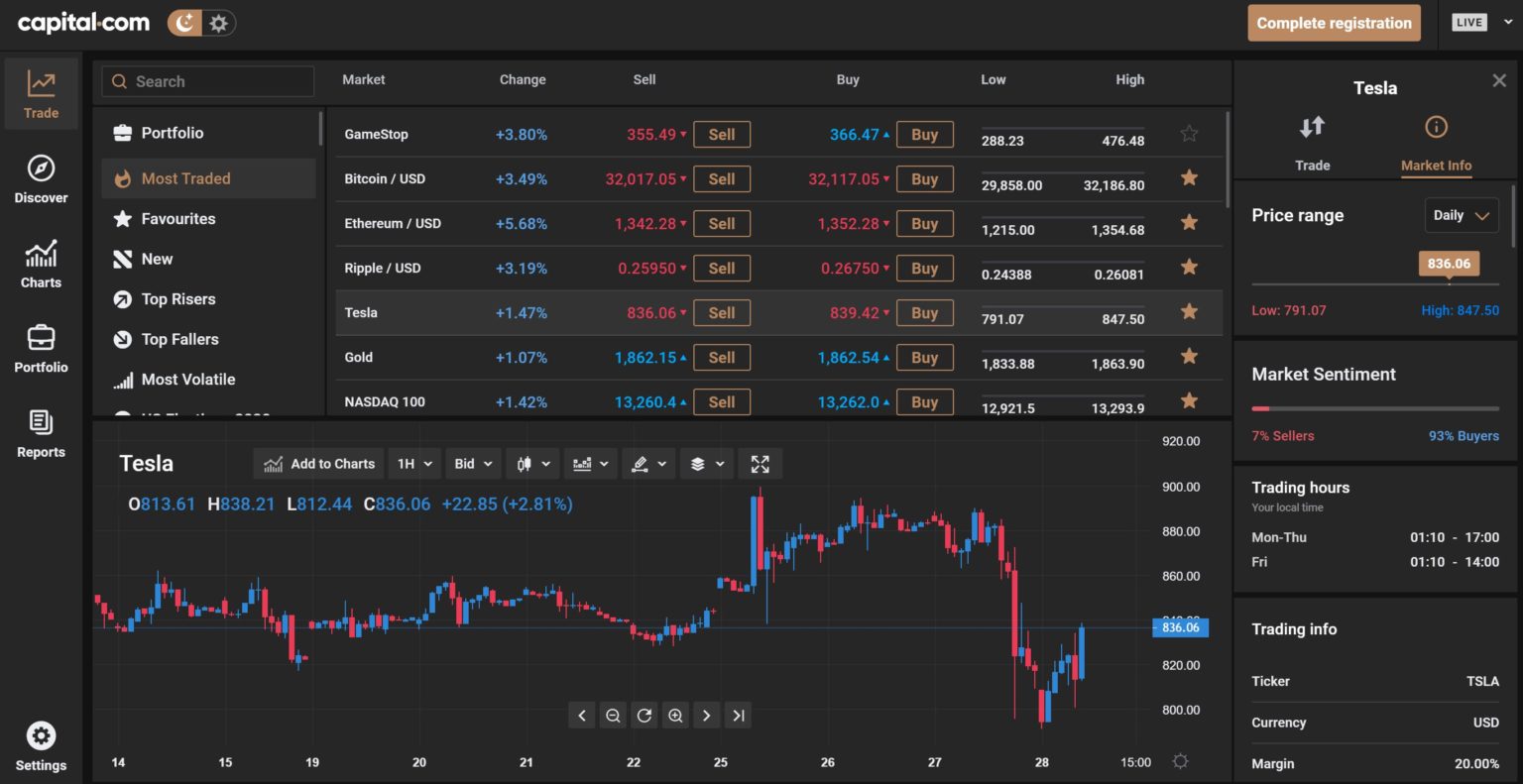Screen dimensions: 1523x784
Task: Jump to latest candle on chart
Action: coord(738,716)
